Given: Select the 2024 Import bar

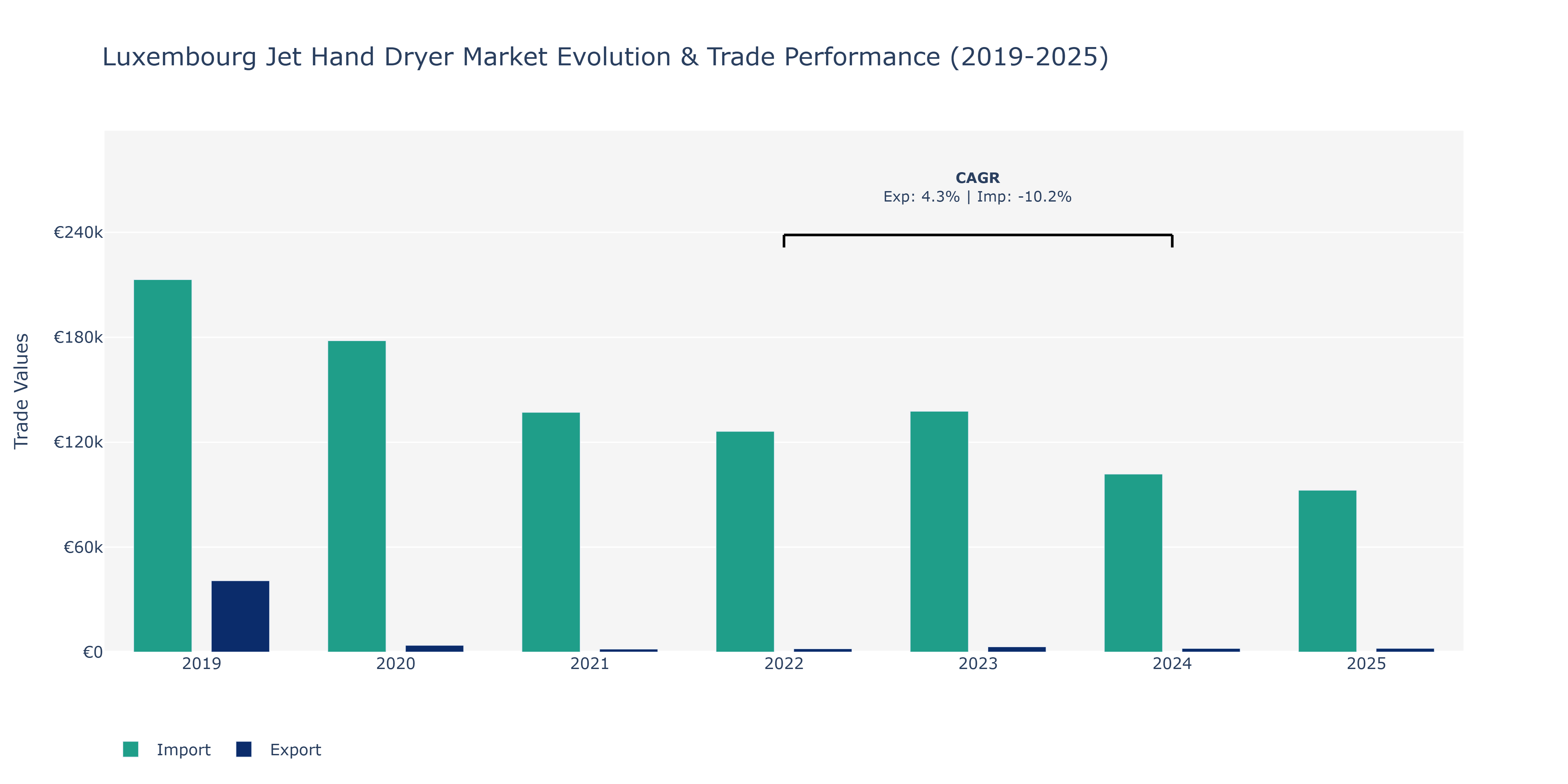Looking at the screenshot, I should pyautogui.click(x=1134, y=563).
